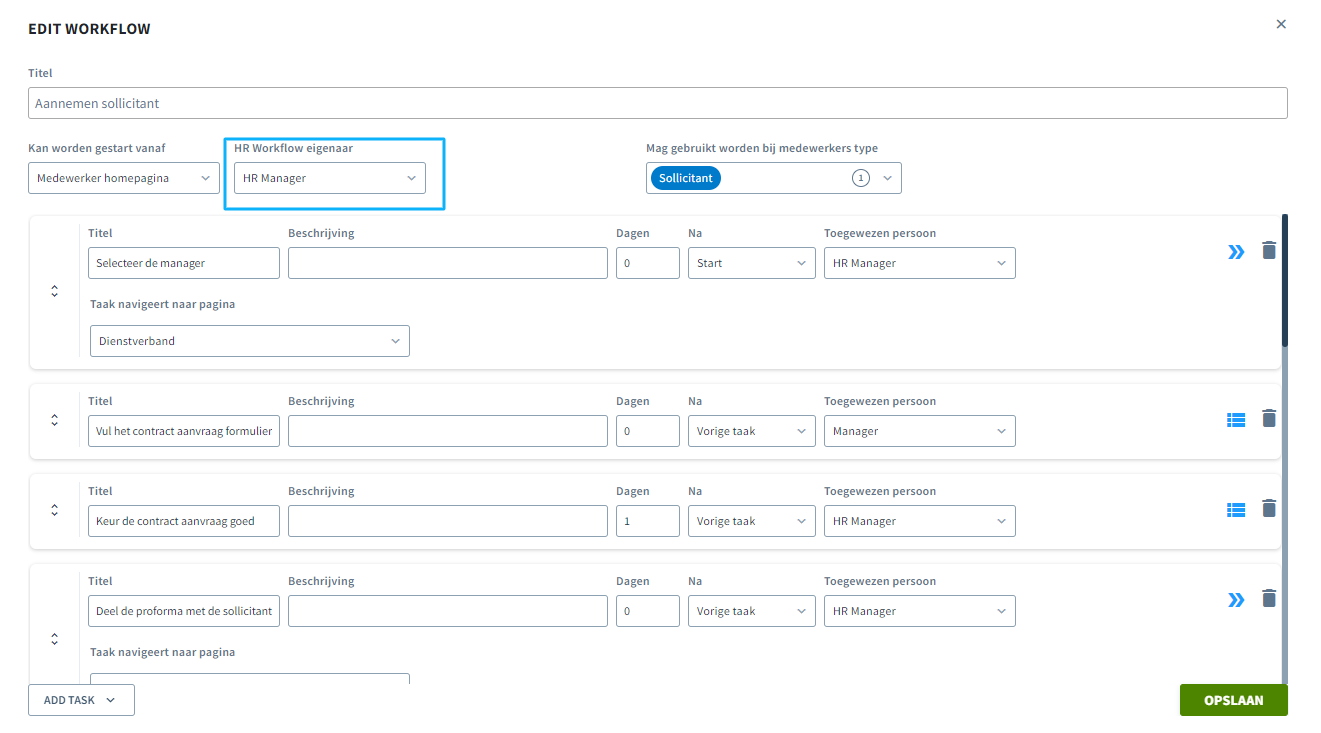The height and width of the screenshot is (733, 1321).
Task: Click form list icon for 'Vul het contract aanvraag formulier'
Action: click(1236, 420)
